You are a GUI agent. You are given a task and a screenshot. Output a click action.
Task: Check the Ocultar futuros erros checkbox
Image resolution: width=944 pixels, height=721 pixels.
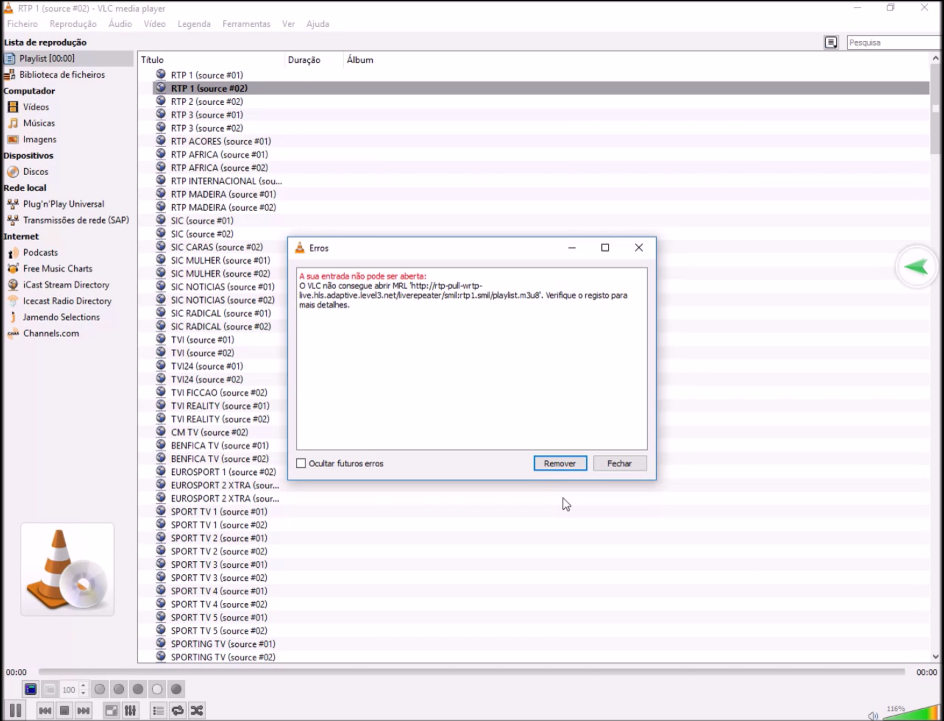[301, 463]
